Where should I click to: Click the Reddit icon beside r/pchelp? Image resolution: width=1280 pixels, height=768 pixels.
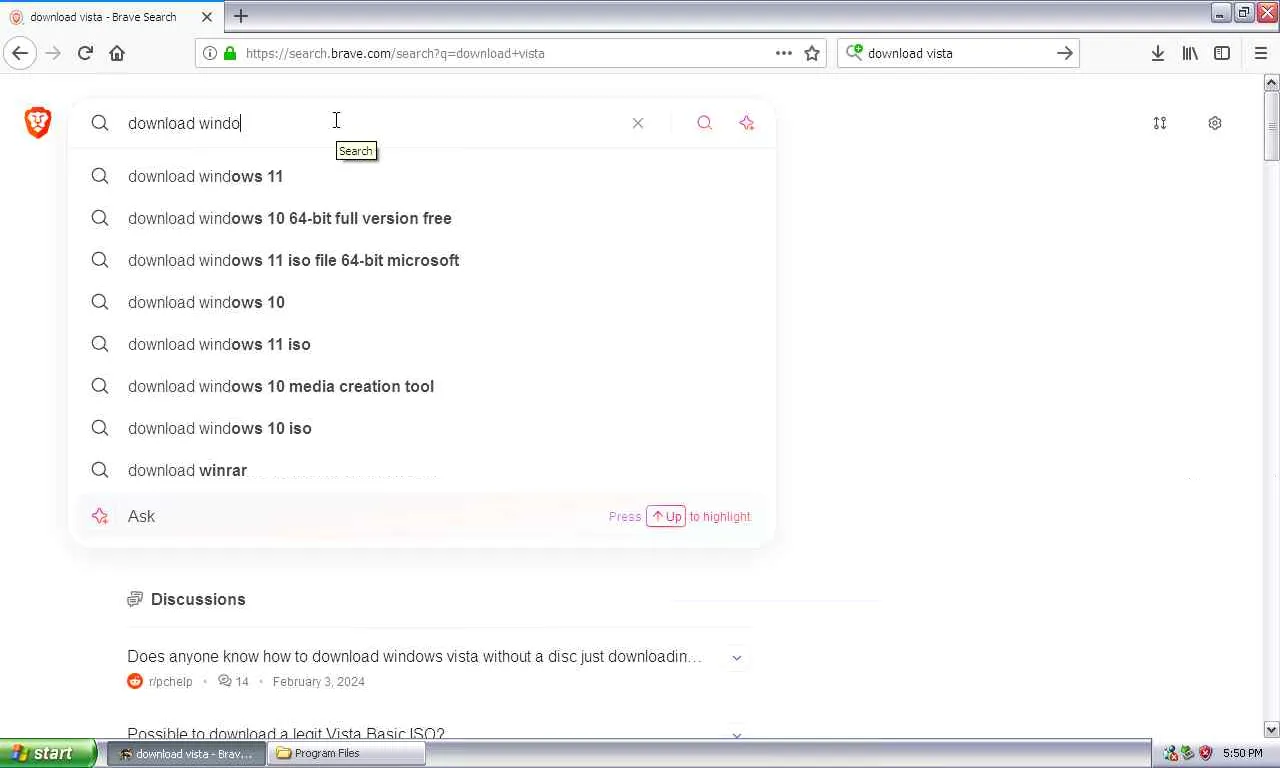pos(135,681)
